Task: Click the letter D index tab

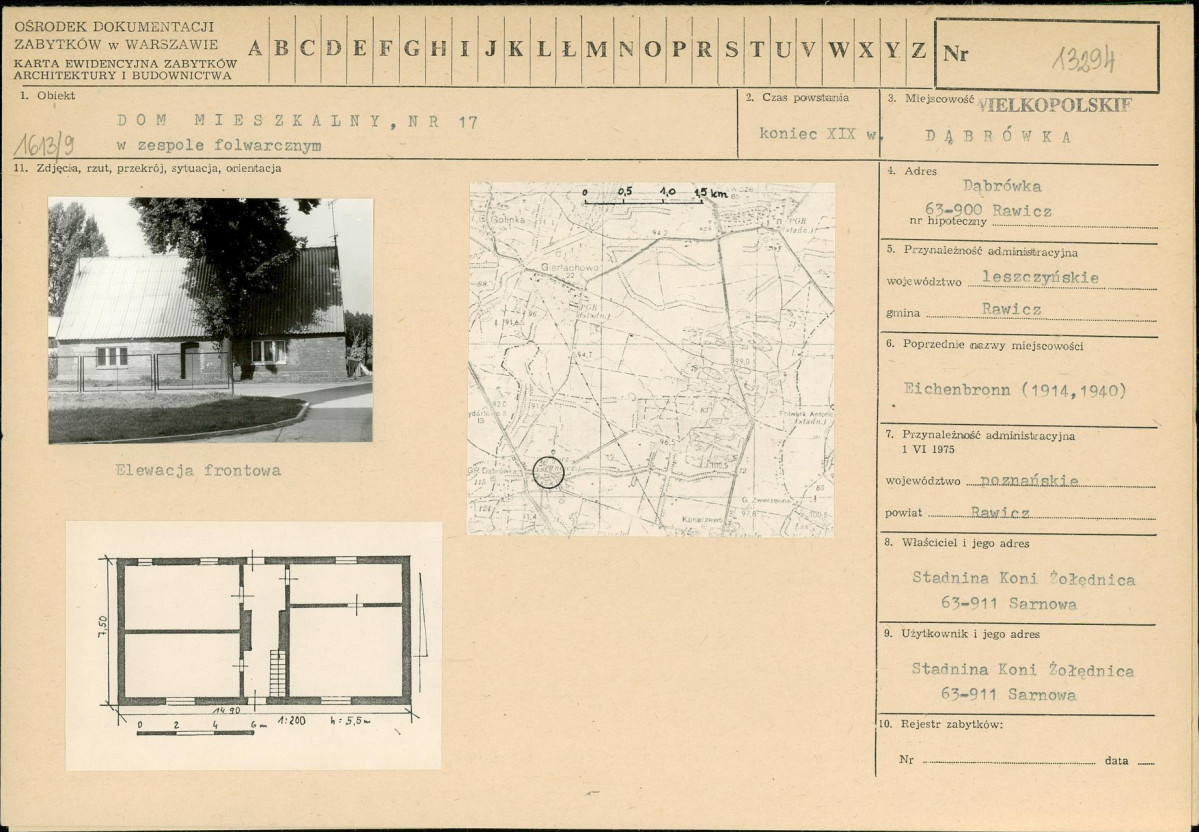Action: (333, 50)
